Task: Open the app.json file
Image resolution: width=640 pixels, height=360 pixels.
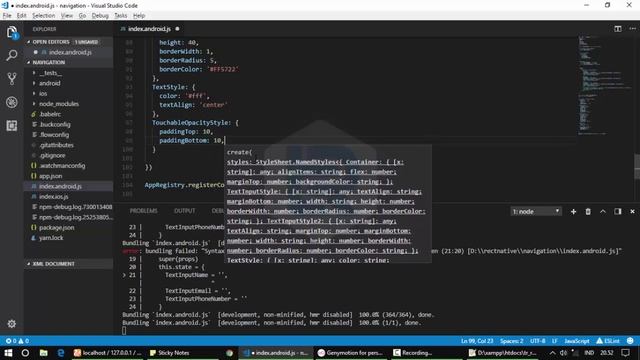Action: click(50, 176)
